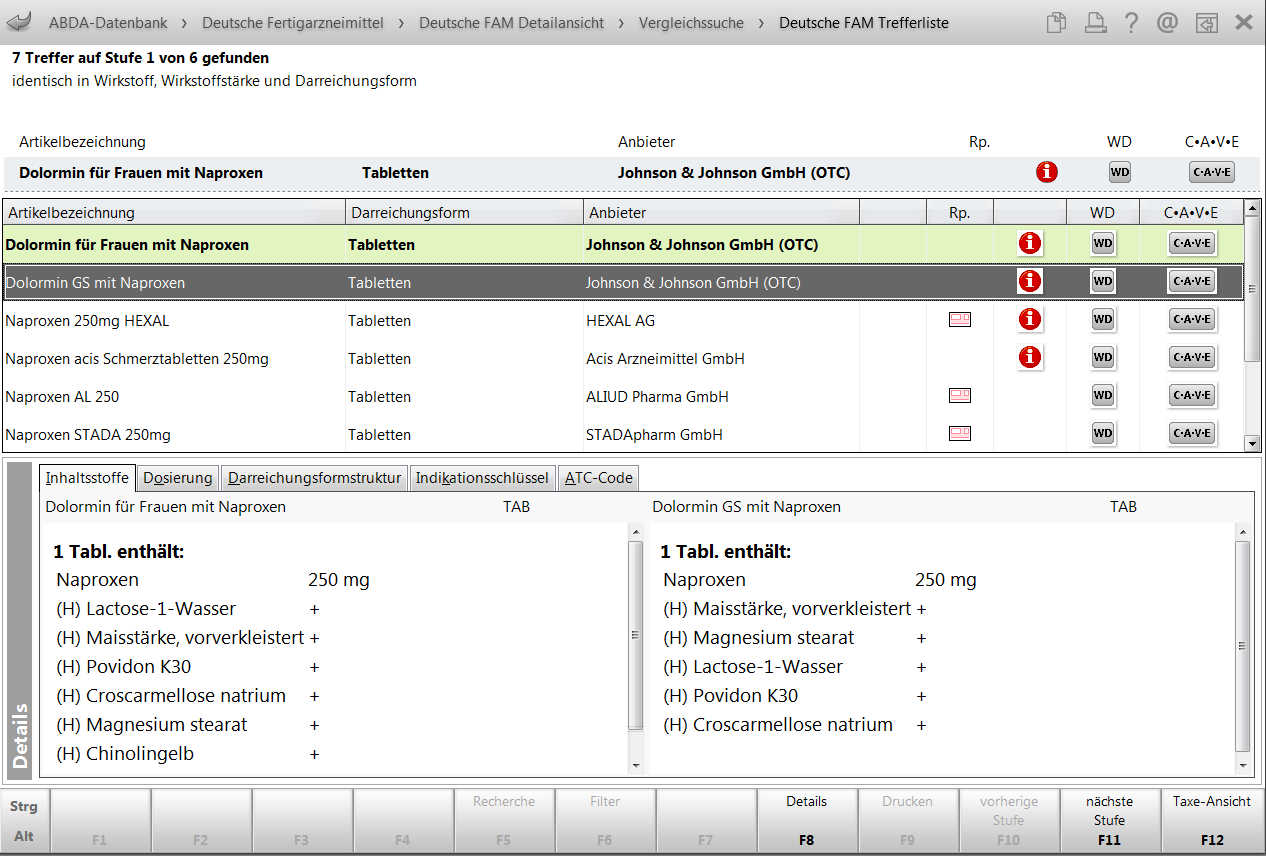Open the ATC-Code tab
The width and height of the screenshot is (1266, 856).
(598, 478)
